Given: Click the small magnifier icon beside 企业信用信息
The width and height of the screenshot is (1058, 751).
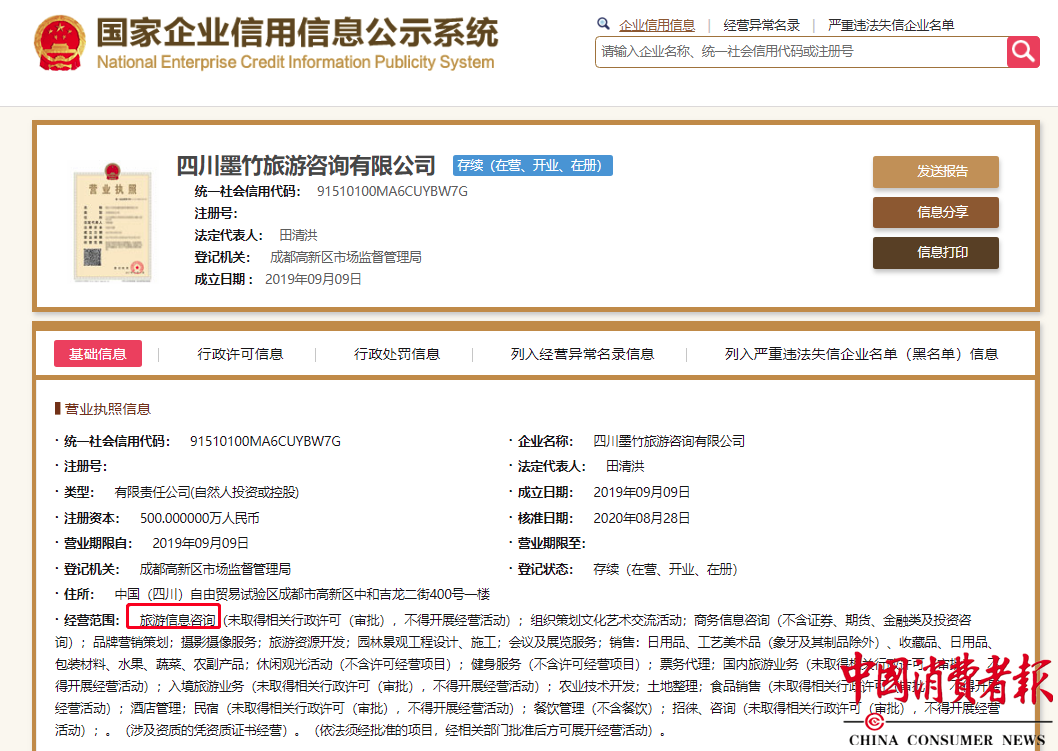Looking at the screenshot, I should [x=603, y=24].
